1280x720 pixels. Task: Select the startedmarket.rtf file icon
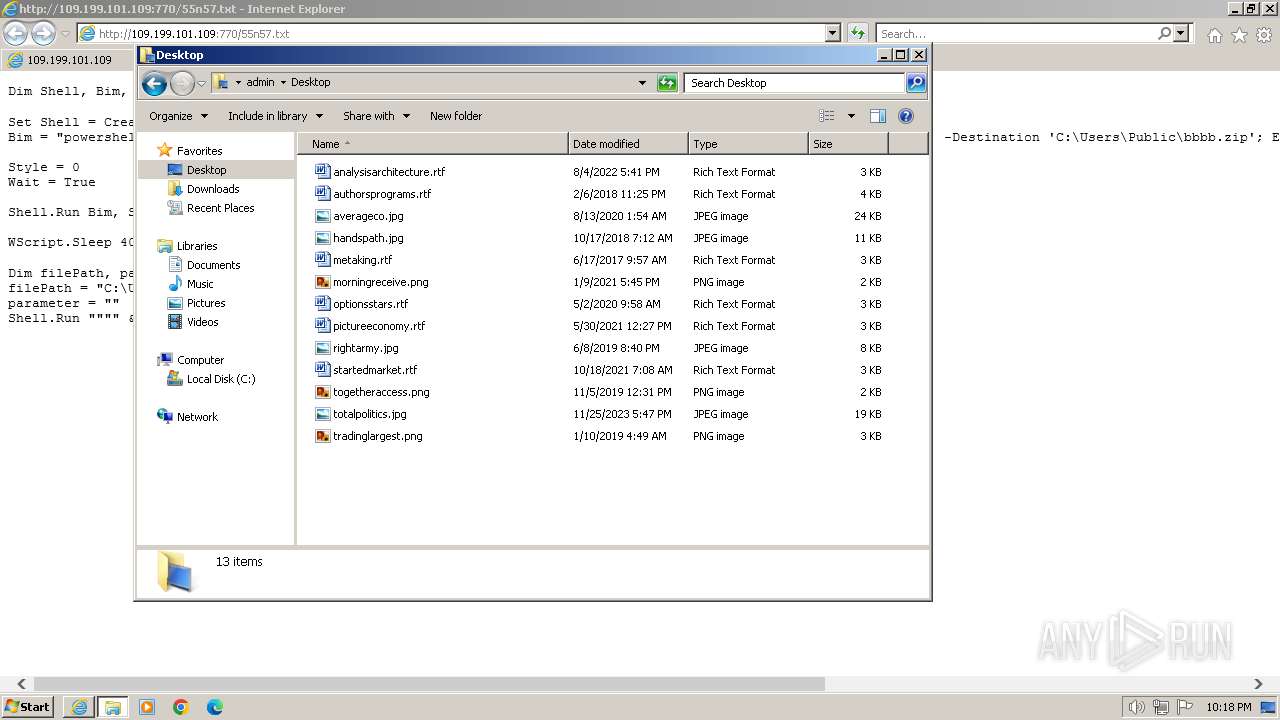click(x=323, y=370)
